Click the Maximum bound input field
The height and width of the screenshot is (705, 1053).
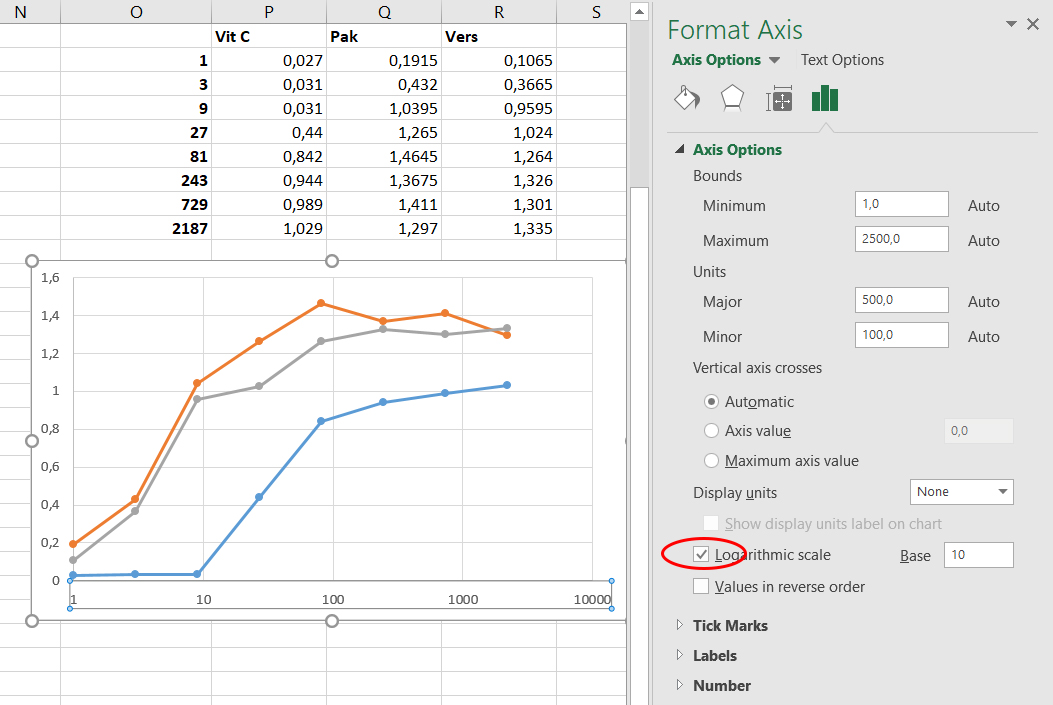902,240
